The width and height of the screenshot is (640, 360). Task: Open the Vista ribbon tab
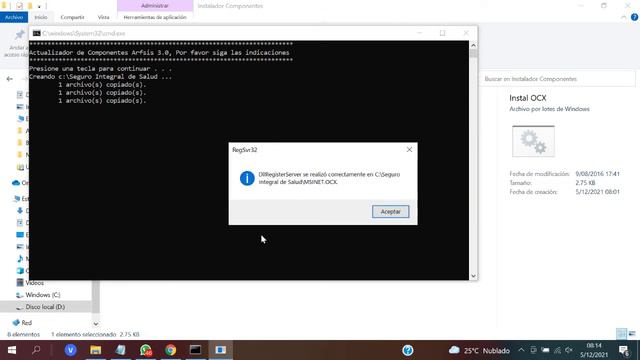coord(103,17)
